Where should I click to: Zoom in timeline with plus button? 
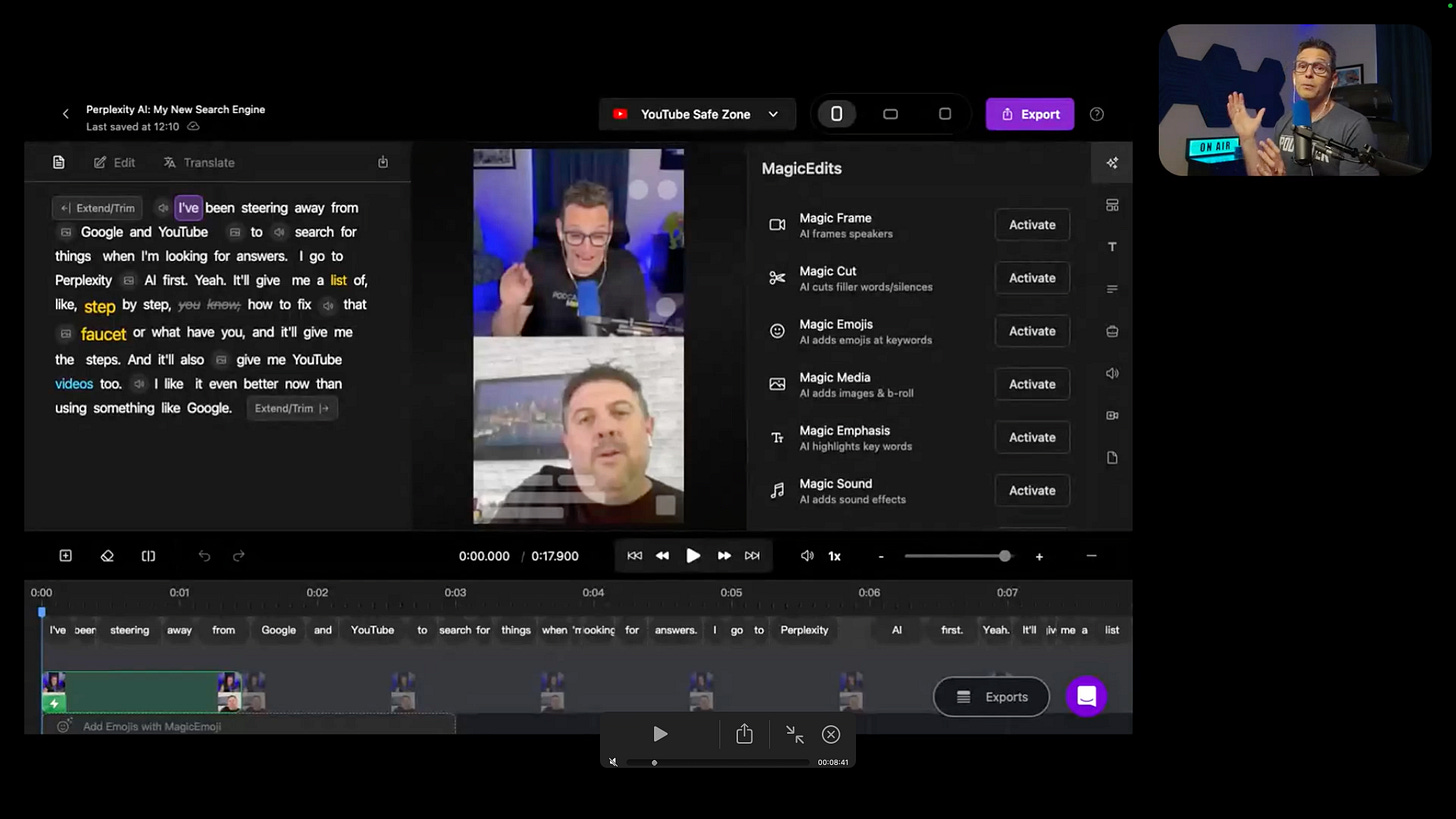point(1039,556)
